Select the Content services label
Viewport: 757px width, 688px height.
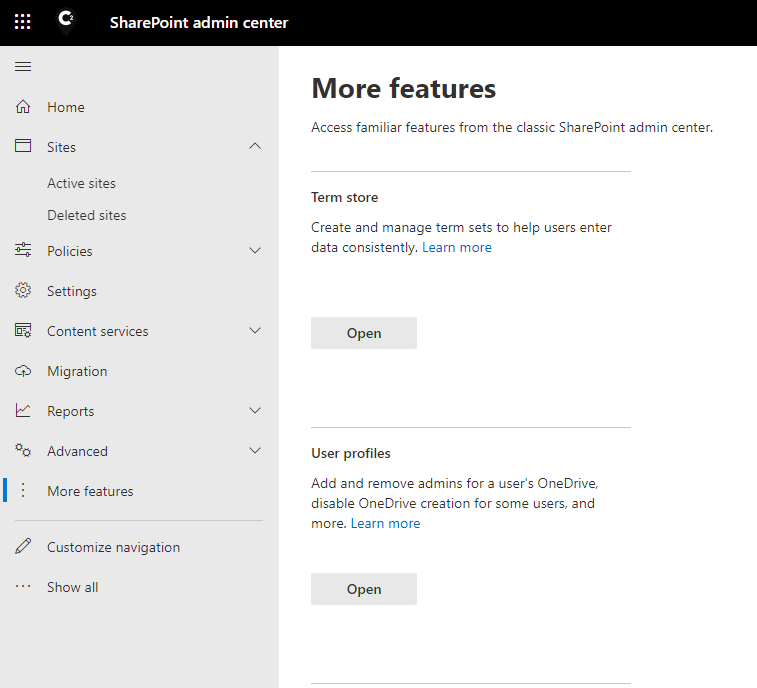click(98, 331)
